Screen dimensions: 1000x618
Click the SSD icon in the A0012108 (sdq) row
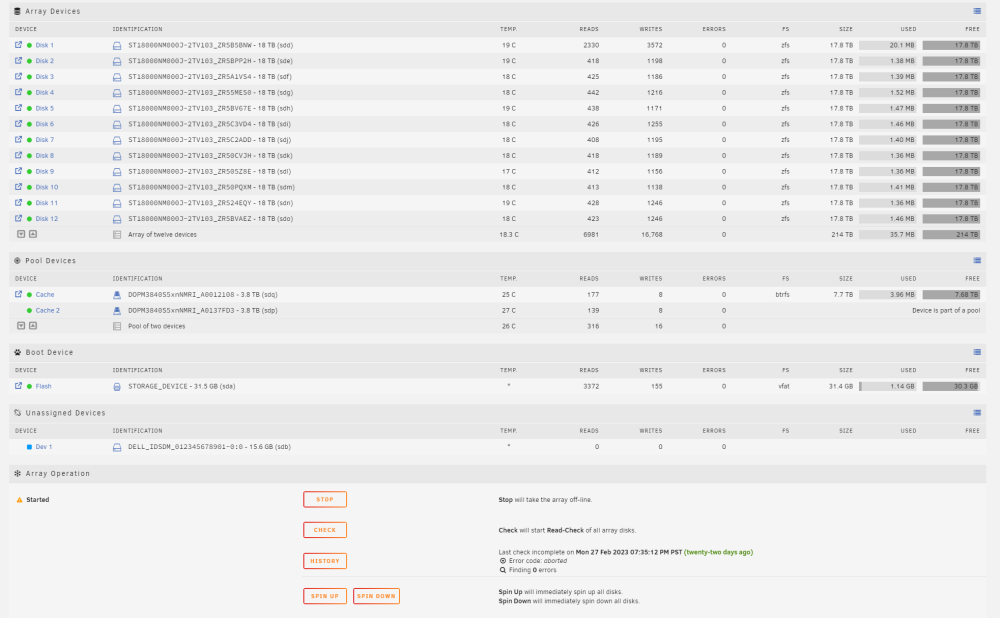[x=117, y=295]
